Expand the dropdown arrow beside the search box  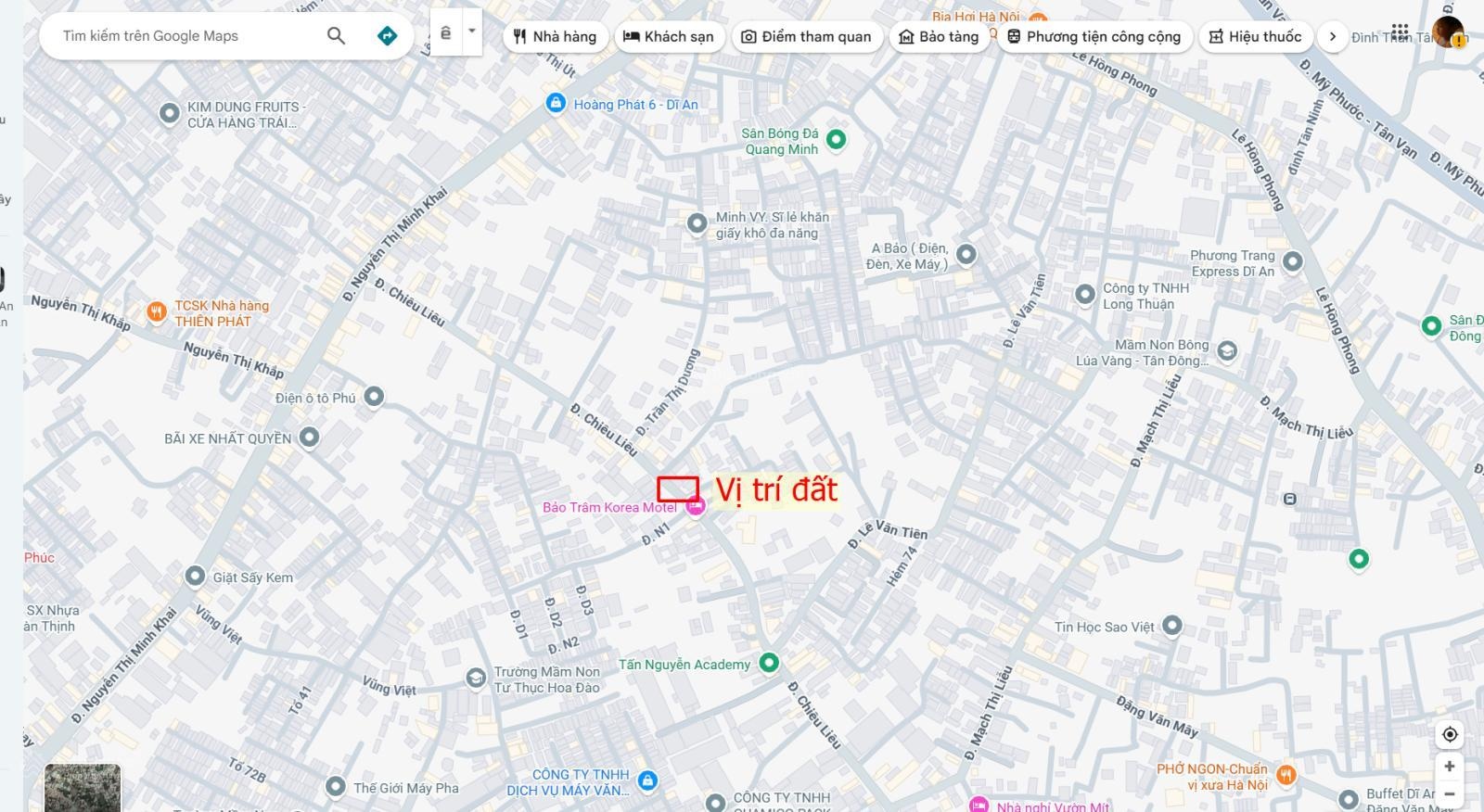coord(471,32)
